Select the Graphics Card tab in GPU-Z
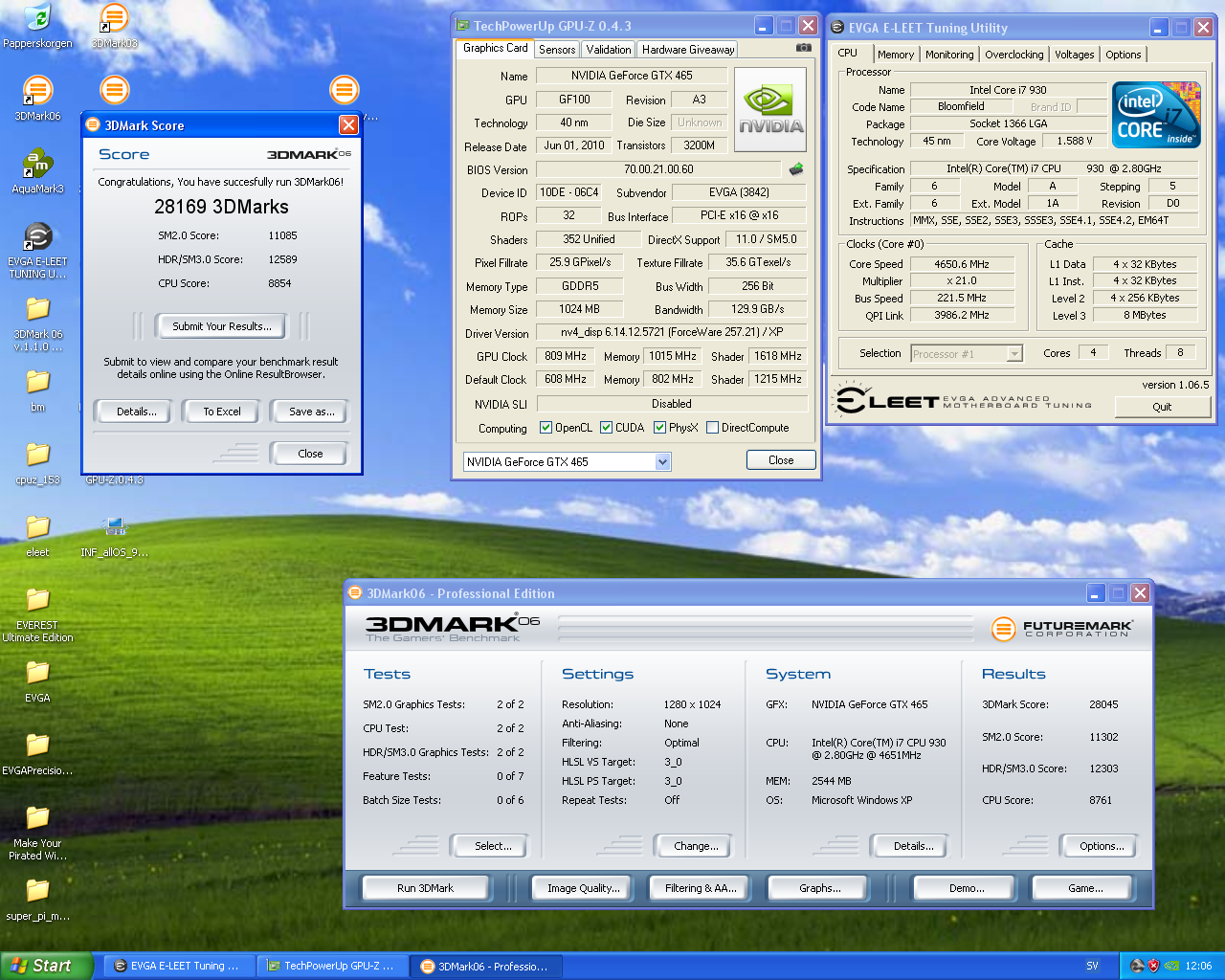Image resolution: width=1225 pixels, height=980 pixels. click(x=495, y=48)
